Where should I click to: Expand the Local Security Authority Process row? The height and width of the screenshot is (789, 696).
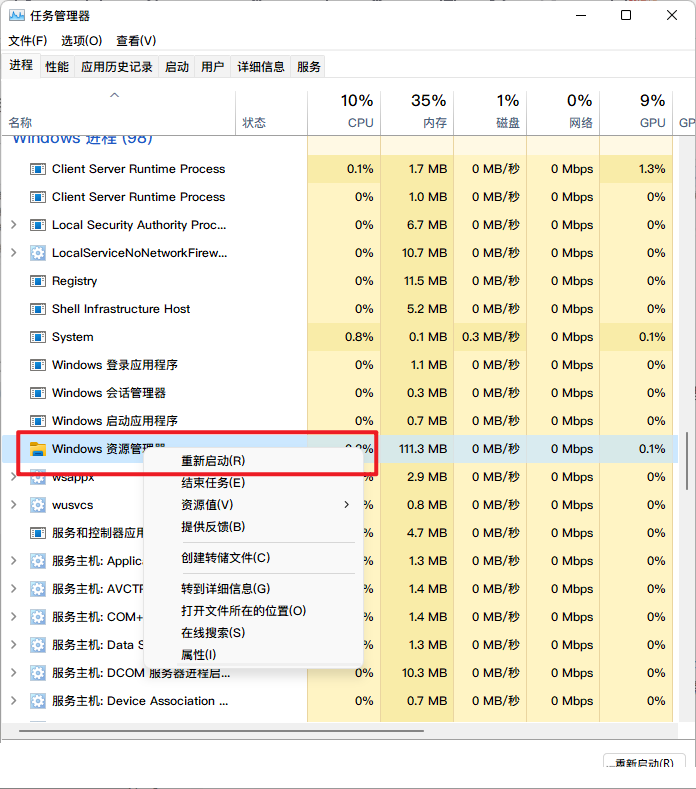[x=13, y=225]
